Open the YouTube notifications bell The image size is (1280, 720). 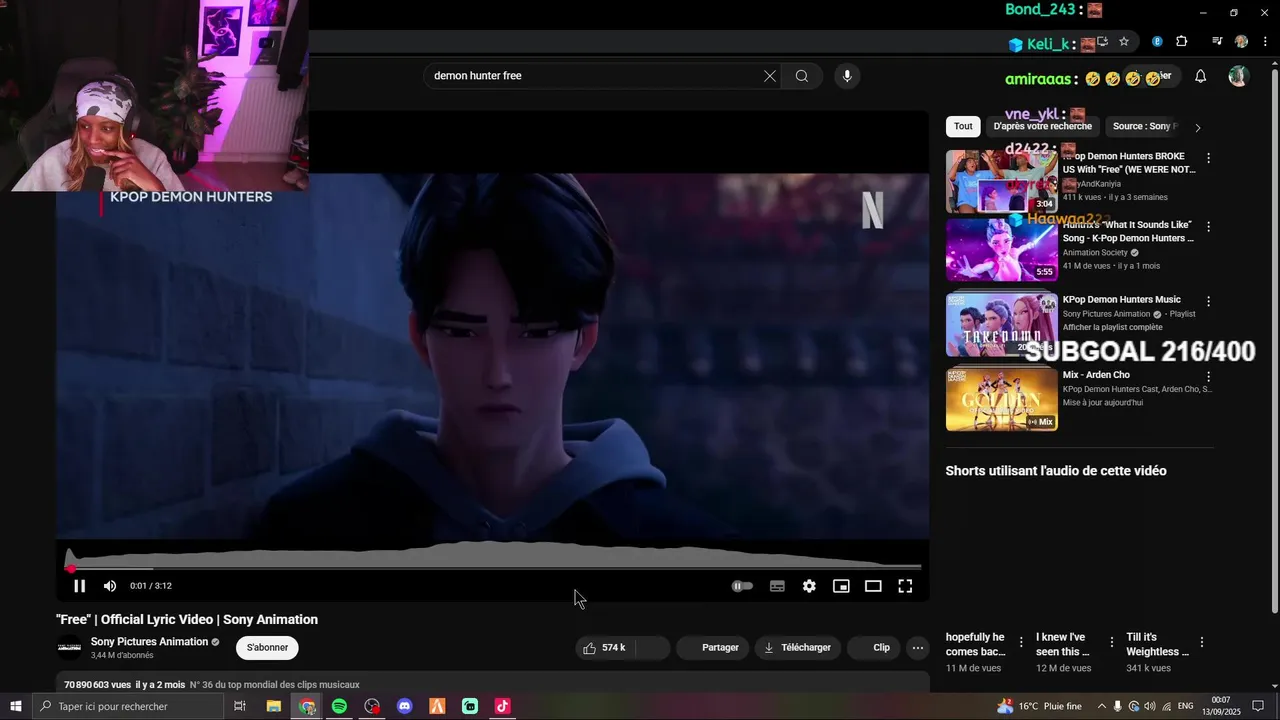(1201, 76)
